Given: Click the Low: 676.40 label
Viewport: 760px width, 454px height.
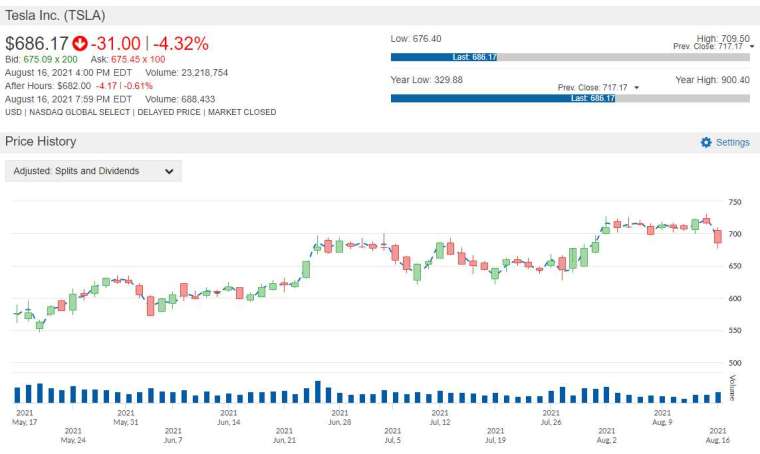Looking at the screenshot, I should click(416, 39).
